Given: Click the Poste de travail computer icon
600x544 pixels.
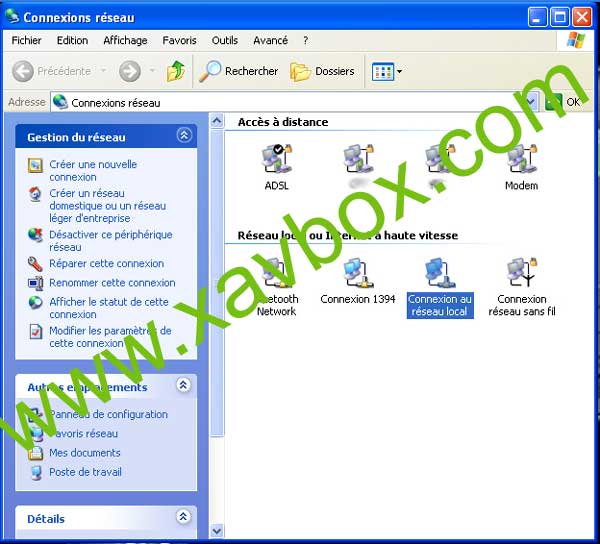Looking at the screenshot, I should click(x=35, y=473).
